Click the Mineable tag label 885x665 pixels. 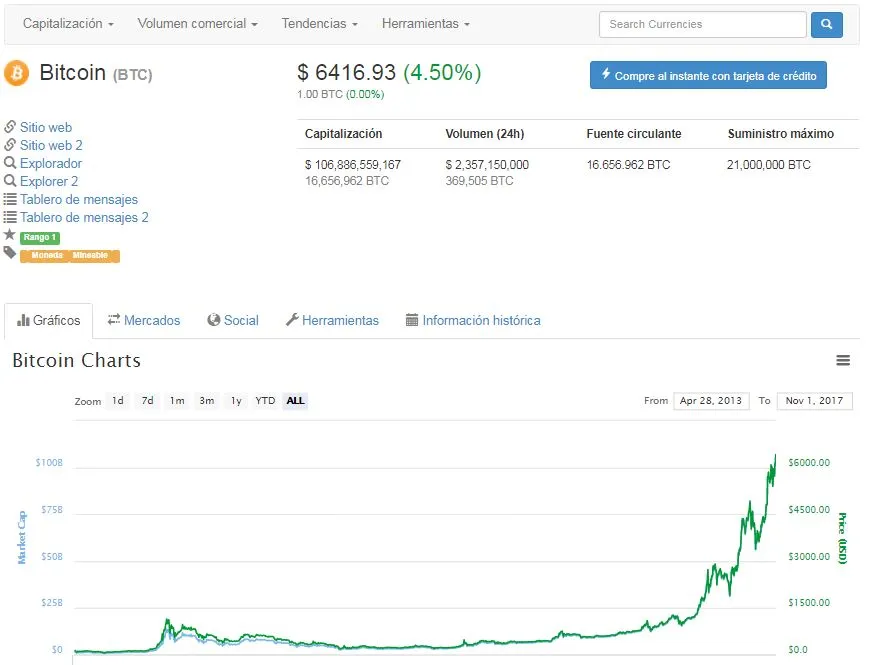(92, 256)
